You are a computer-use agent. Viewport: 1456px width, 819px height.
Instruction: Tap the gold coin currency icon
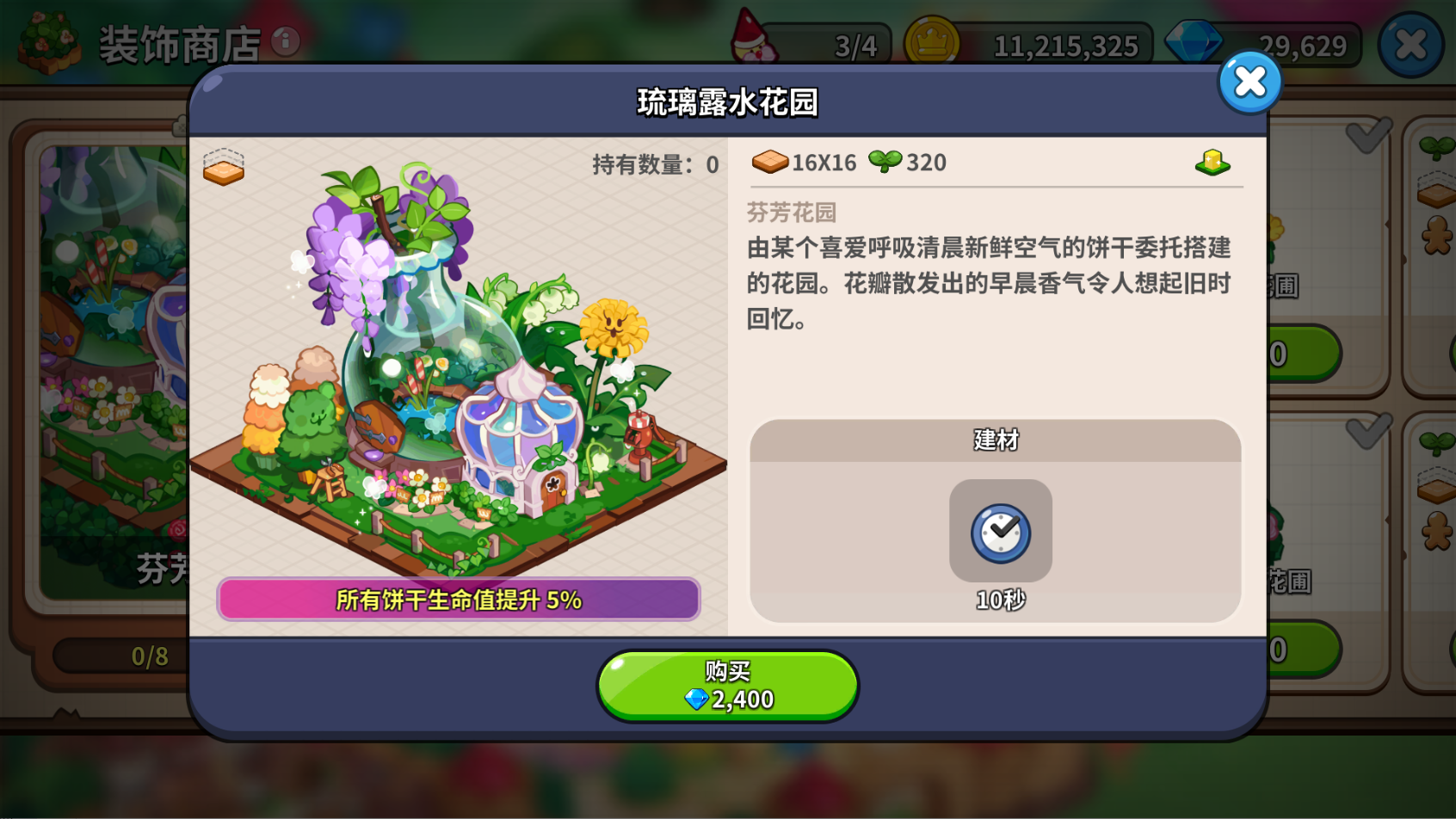pyautogui.click(x=931, y=41)
